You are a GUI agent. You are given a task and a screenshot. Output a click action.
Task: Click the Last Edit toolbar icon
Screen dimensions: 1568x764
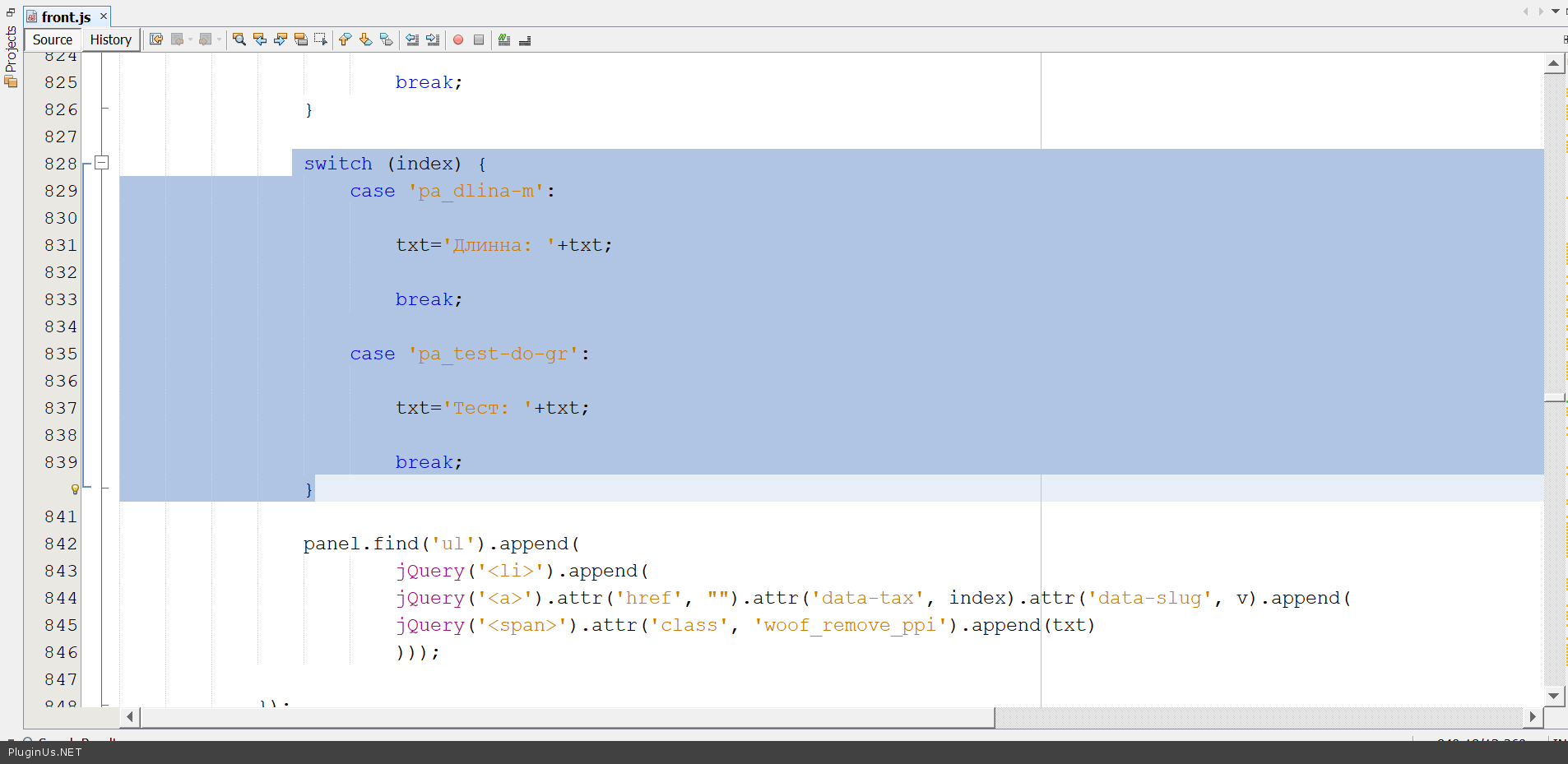pos(155,39)
